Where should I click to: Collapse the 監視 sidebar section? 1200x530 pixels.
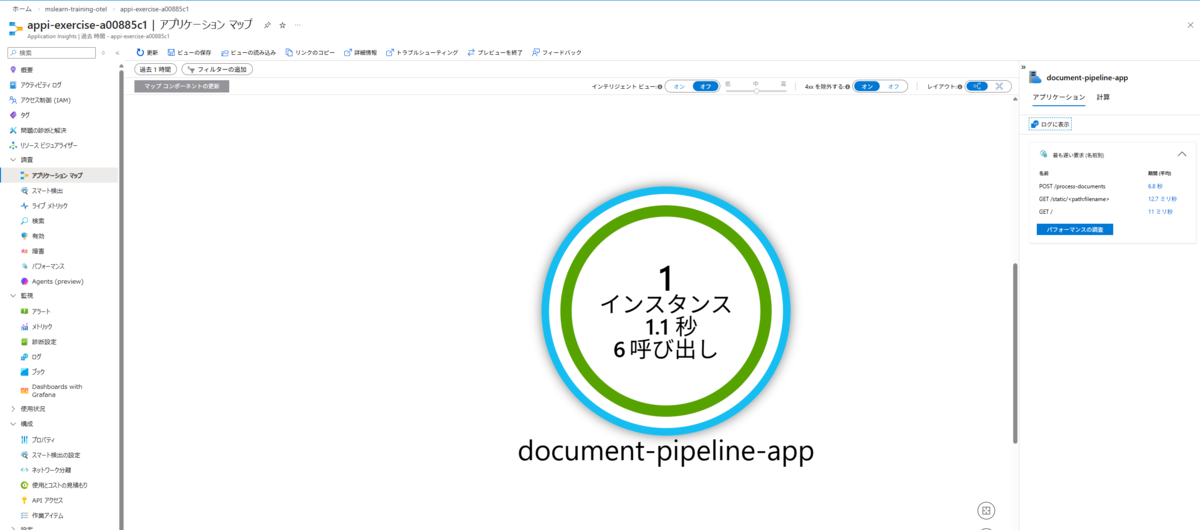[13, 296]
